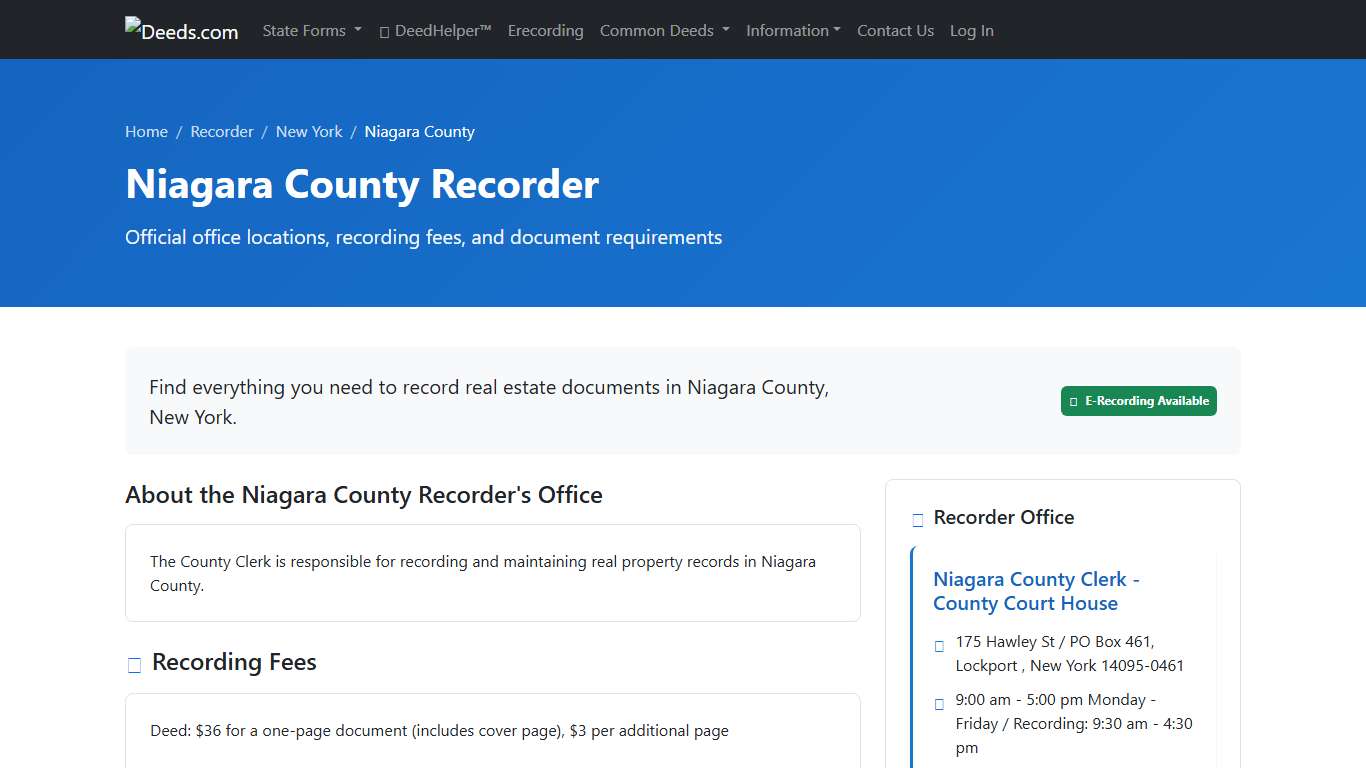Select the building icon beside Recorder Office
The height and width of the screenshot is (768, 1366).
917,519
